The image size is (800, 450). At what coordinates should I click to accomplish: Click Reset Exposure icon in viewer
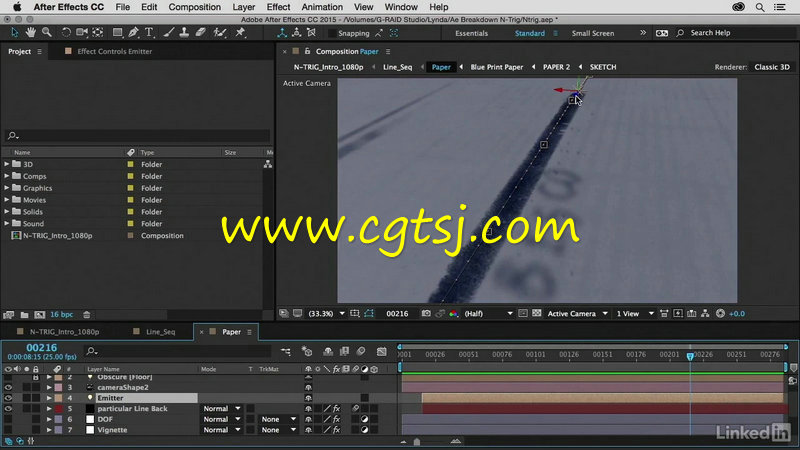pyautogui.click(x=720, y=313)
